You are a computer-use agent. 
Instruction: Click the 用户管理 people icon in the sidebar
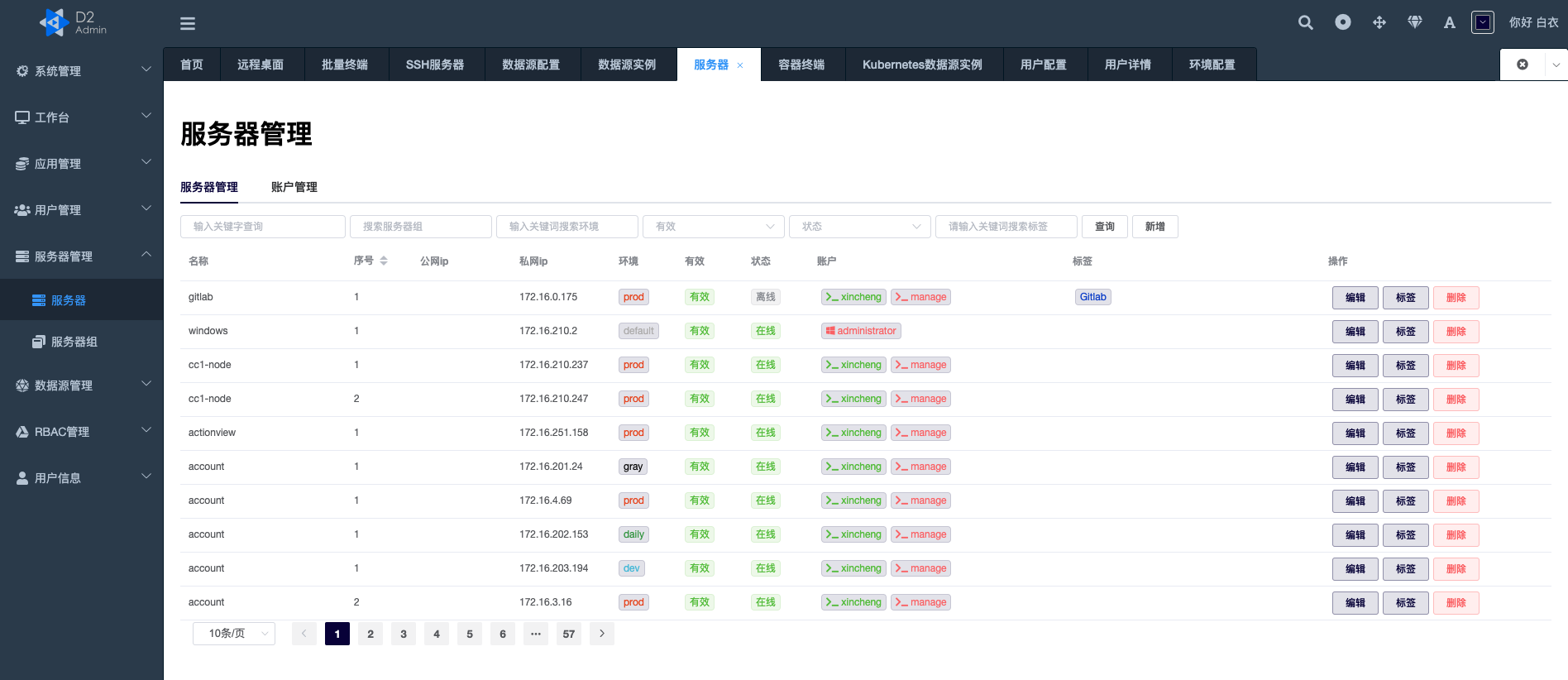[22, 210]
